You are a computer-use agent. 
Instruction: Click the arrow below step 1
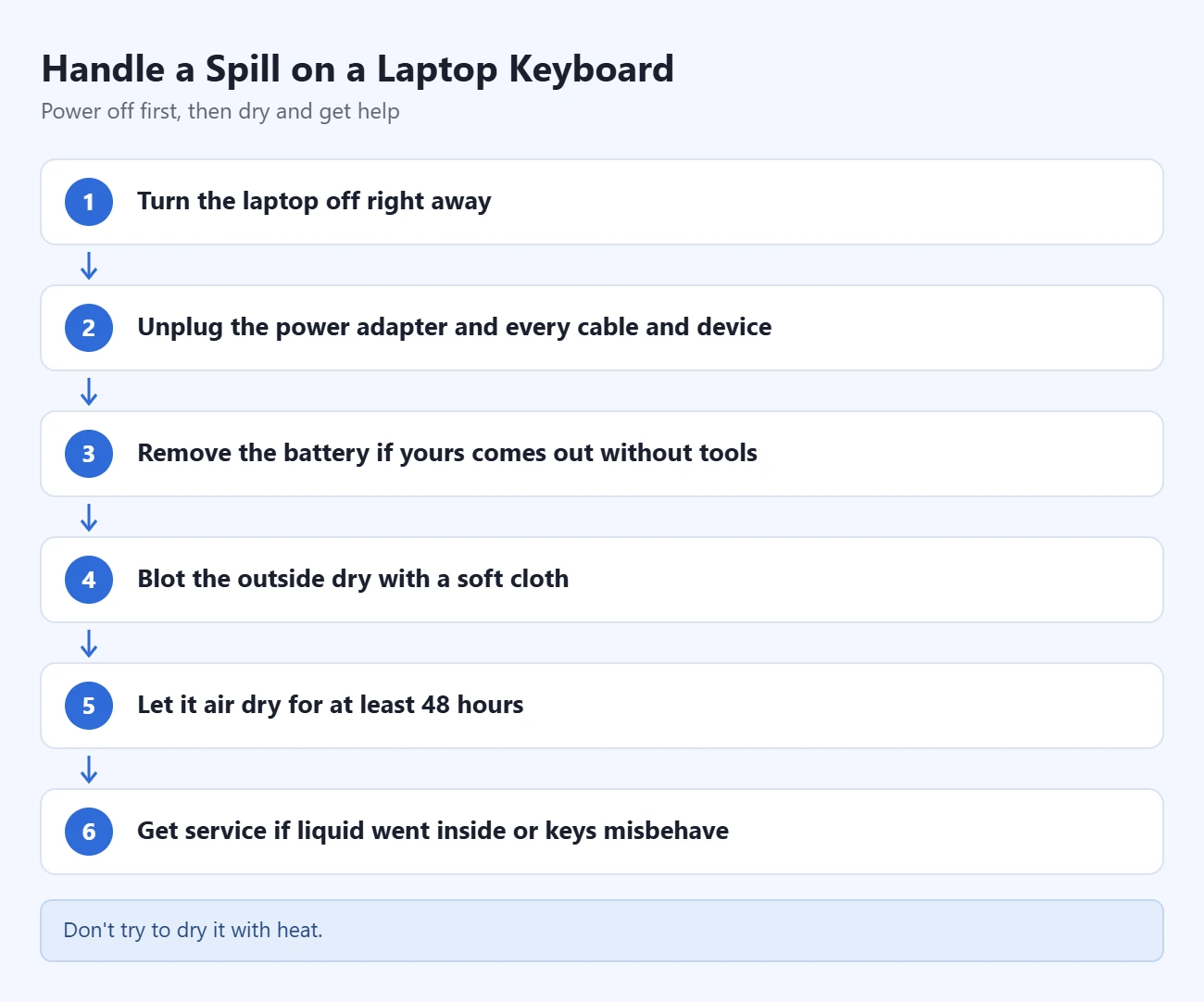[x=89, y=266]
